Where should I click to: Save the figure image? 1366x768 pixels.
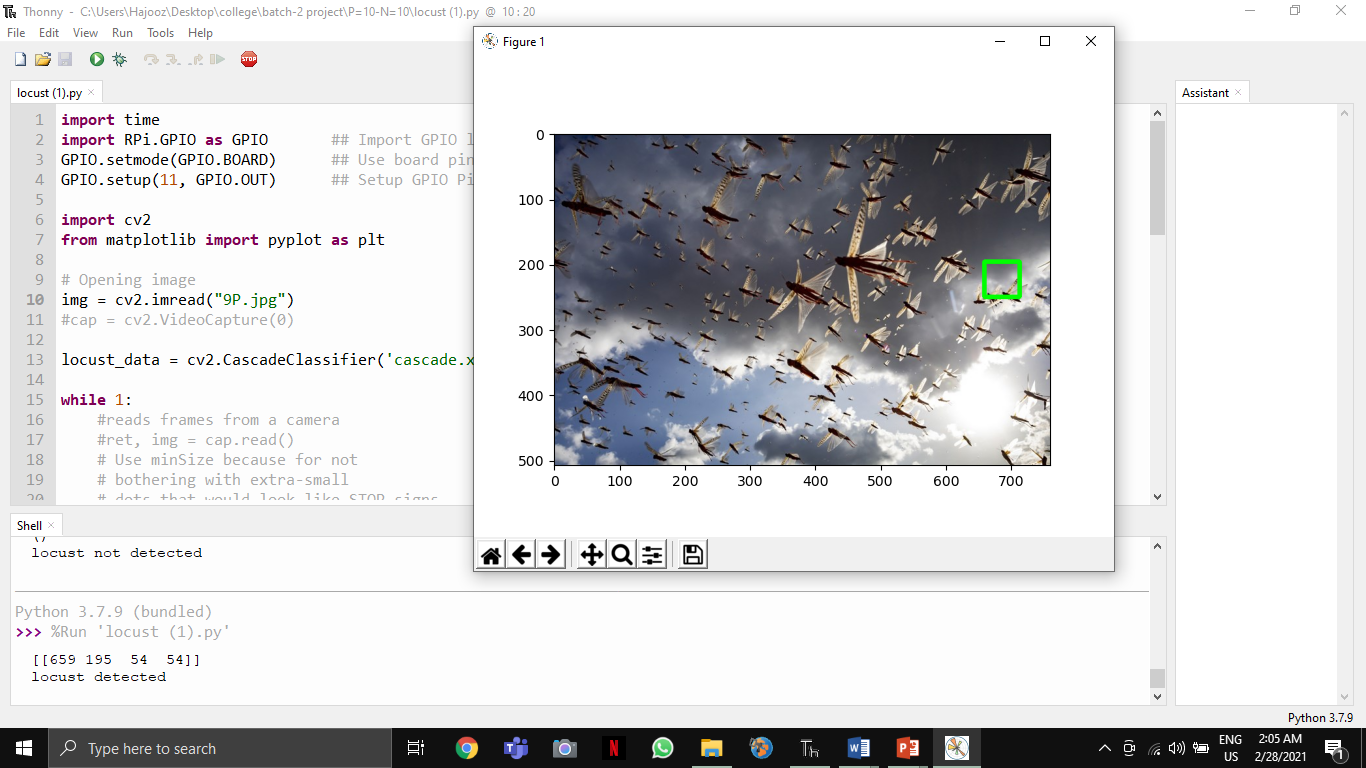pyautogui.click(x=692, y=554)
